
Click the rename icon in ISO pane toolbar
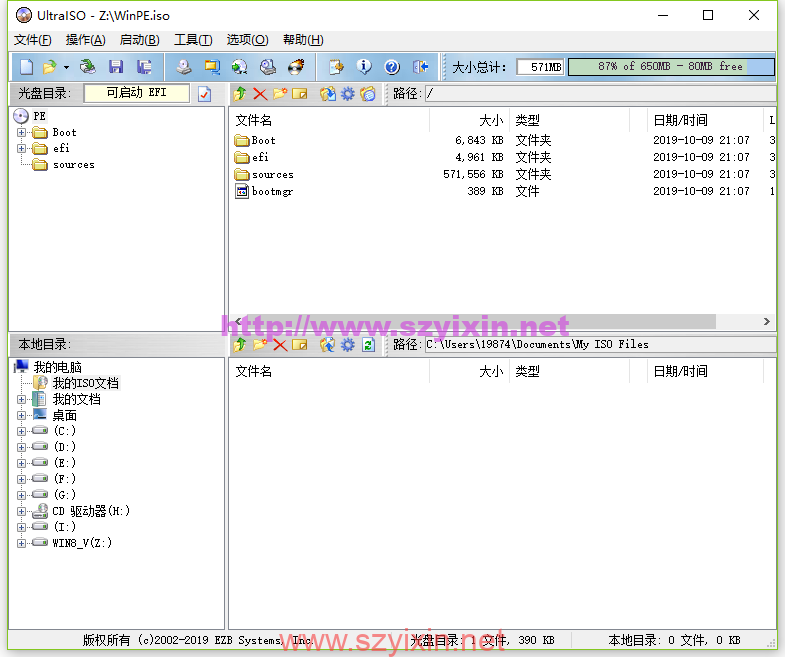(299, 94)
